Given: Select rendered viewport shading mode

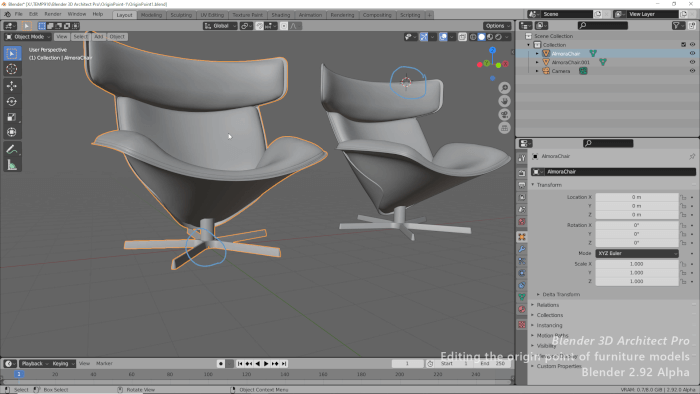Looking at the screenshot, I should (x=498, y=37).
